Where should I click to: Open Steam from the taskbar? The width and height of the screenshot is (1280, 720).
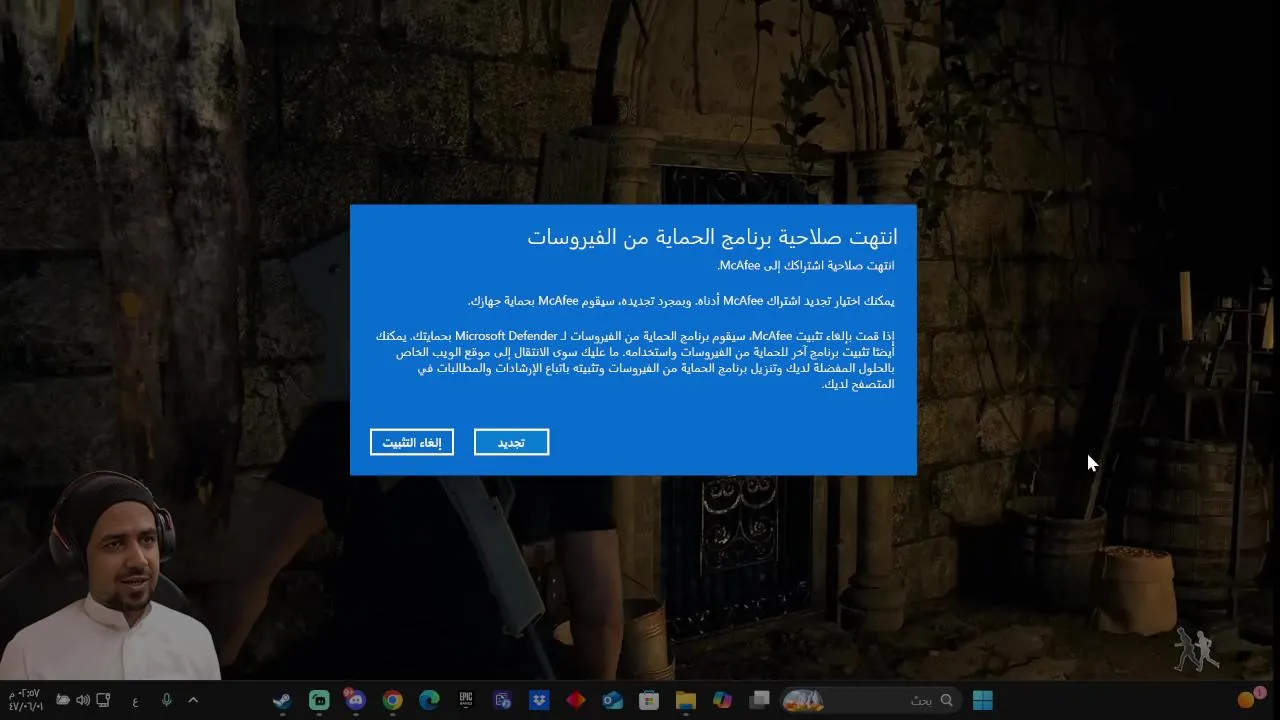tap(282, 700)
